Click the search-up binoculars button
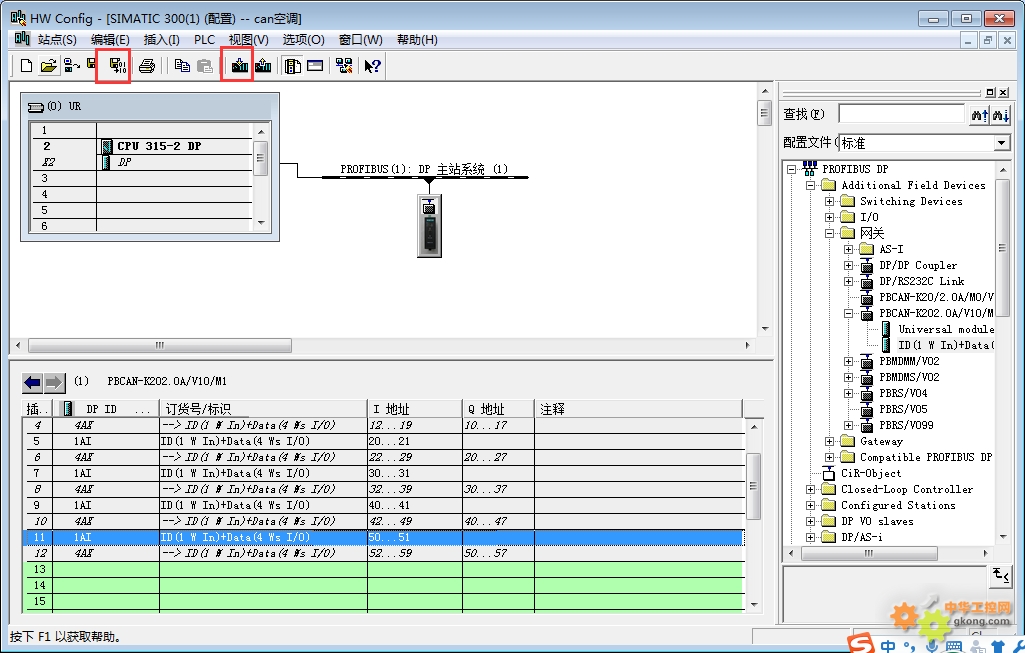The image size is (1025, 653). click(979, 115)
